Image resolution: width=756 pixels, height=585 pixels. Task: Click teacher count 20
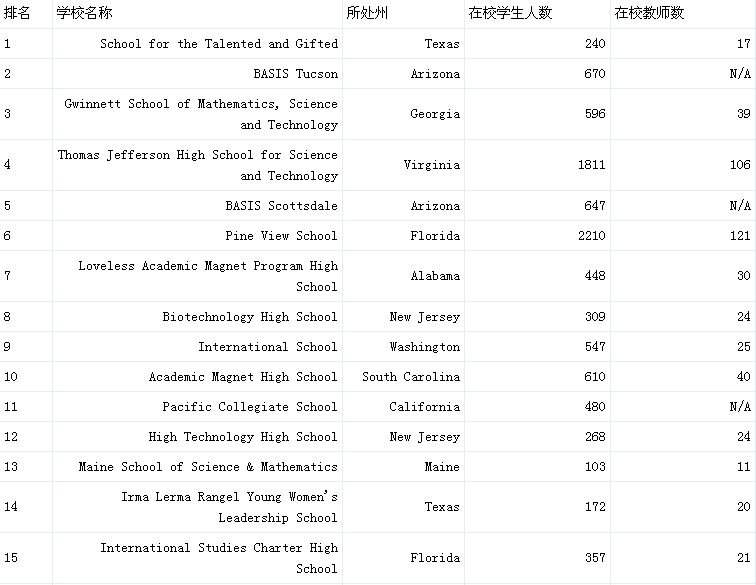pyautogui.click(x=744, y=507)
